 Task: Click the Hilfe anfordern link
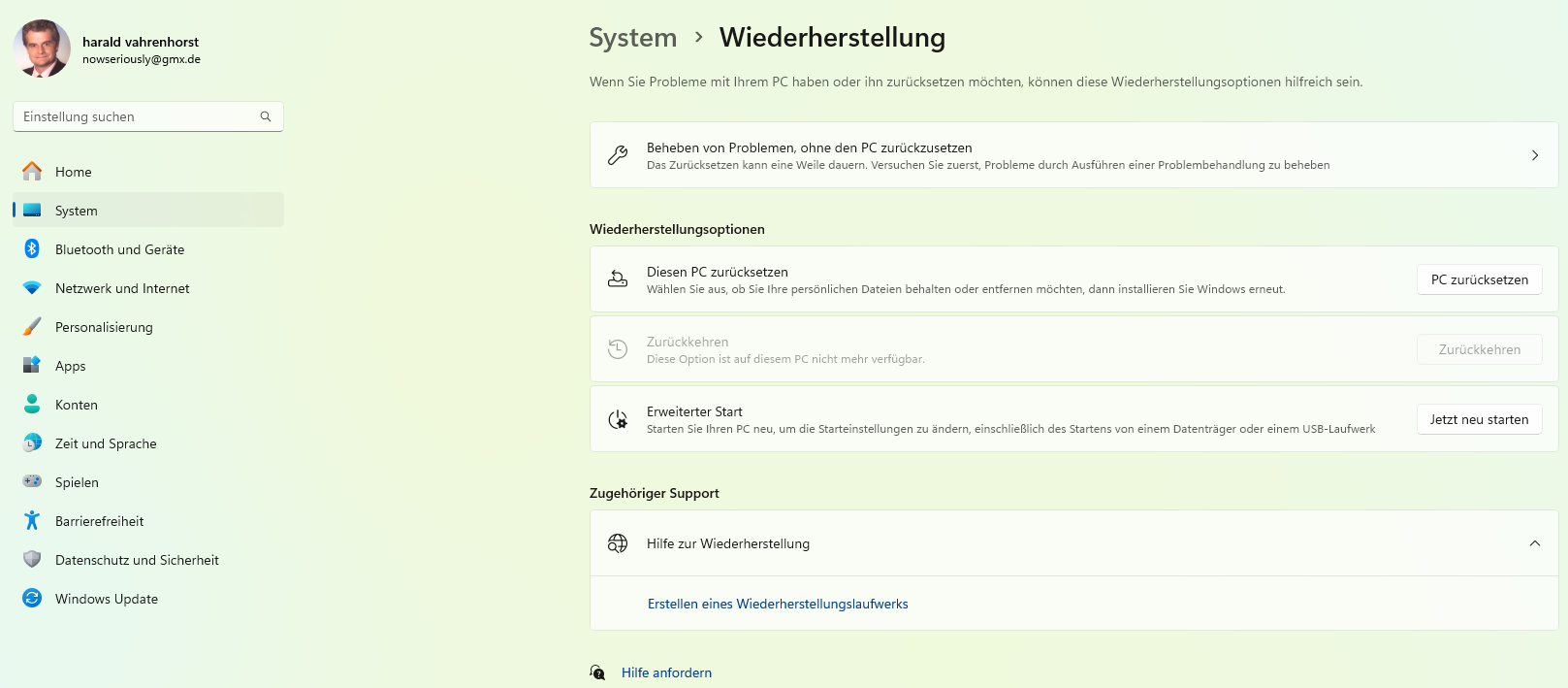pyautogui.click(x=666, y=672)
